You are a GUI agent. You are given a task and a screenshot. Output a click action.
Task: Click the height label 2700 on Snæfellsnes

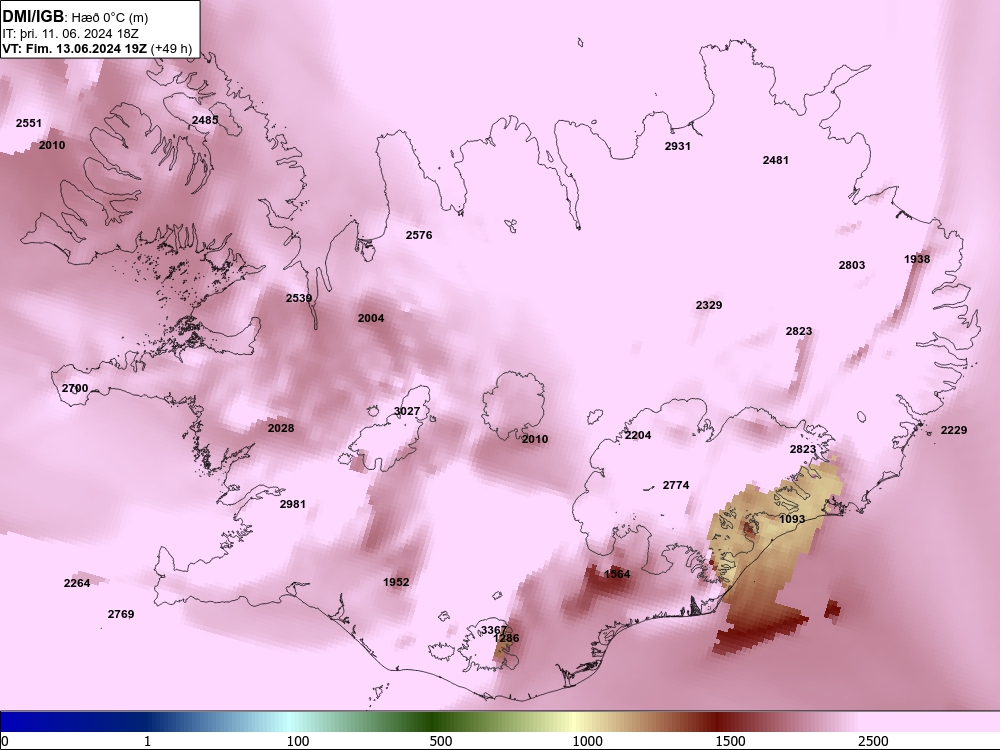75,388
